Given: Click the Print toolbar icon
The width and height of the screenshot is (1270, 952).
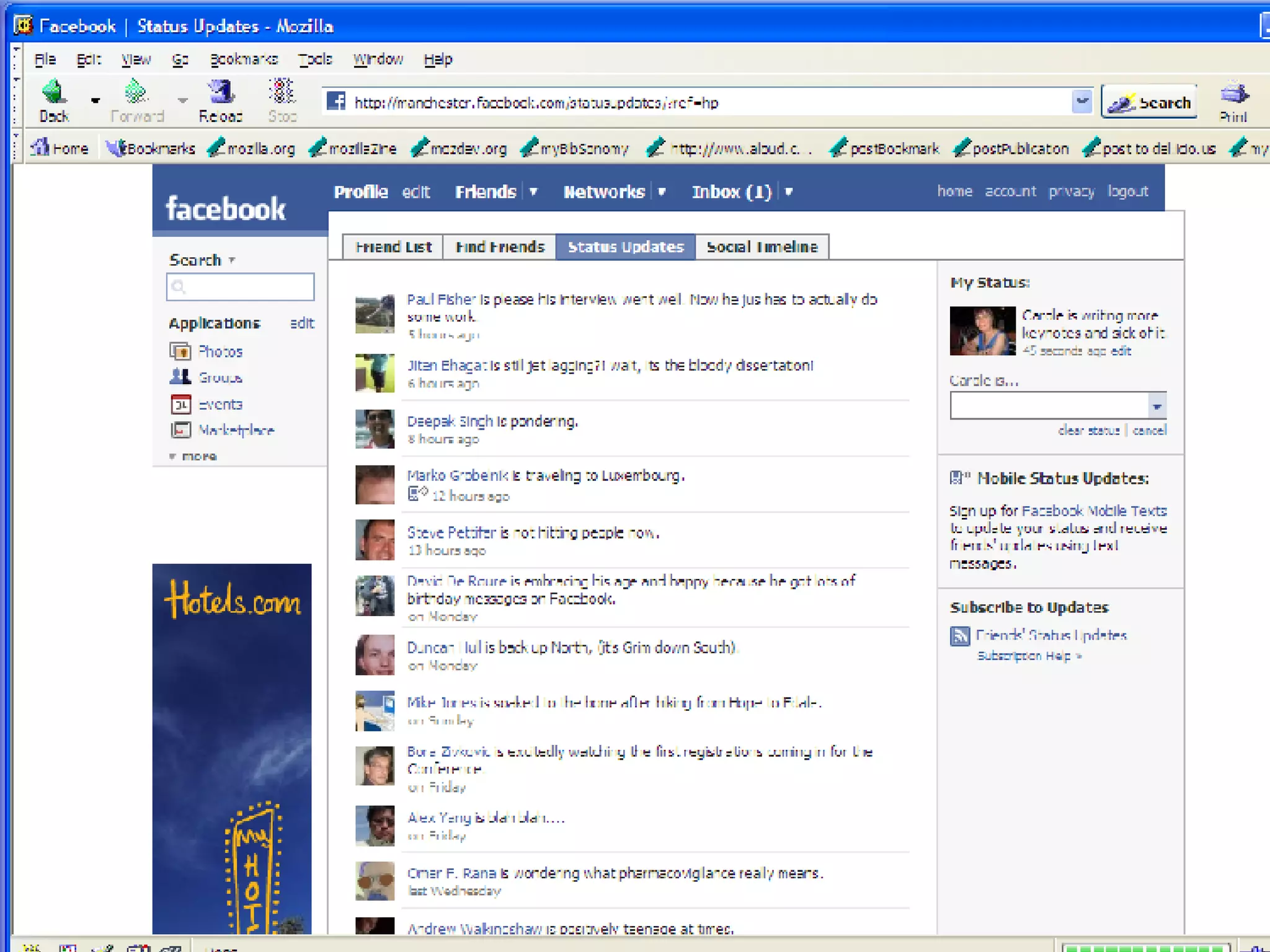Looking at the screenshot, I should click(1233, 94).
